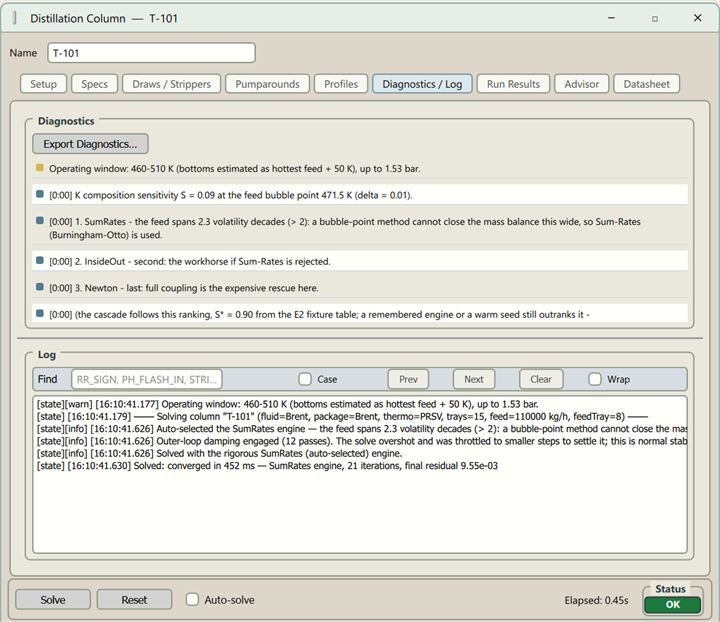Image resolution: width=720 pixels, height=622 pixels.
Task: Click the blue marker beside cascade ranking entry
Action: (39, 314)
